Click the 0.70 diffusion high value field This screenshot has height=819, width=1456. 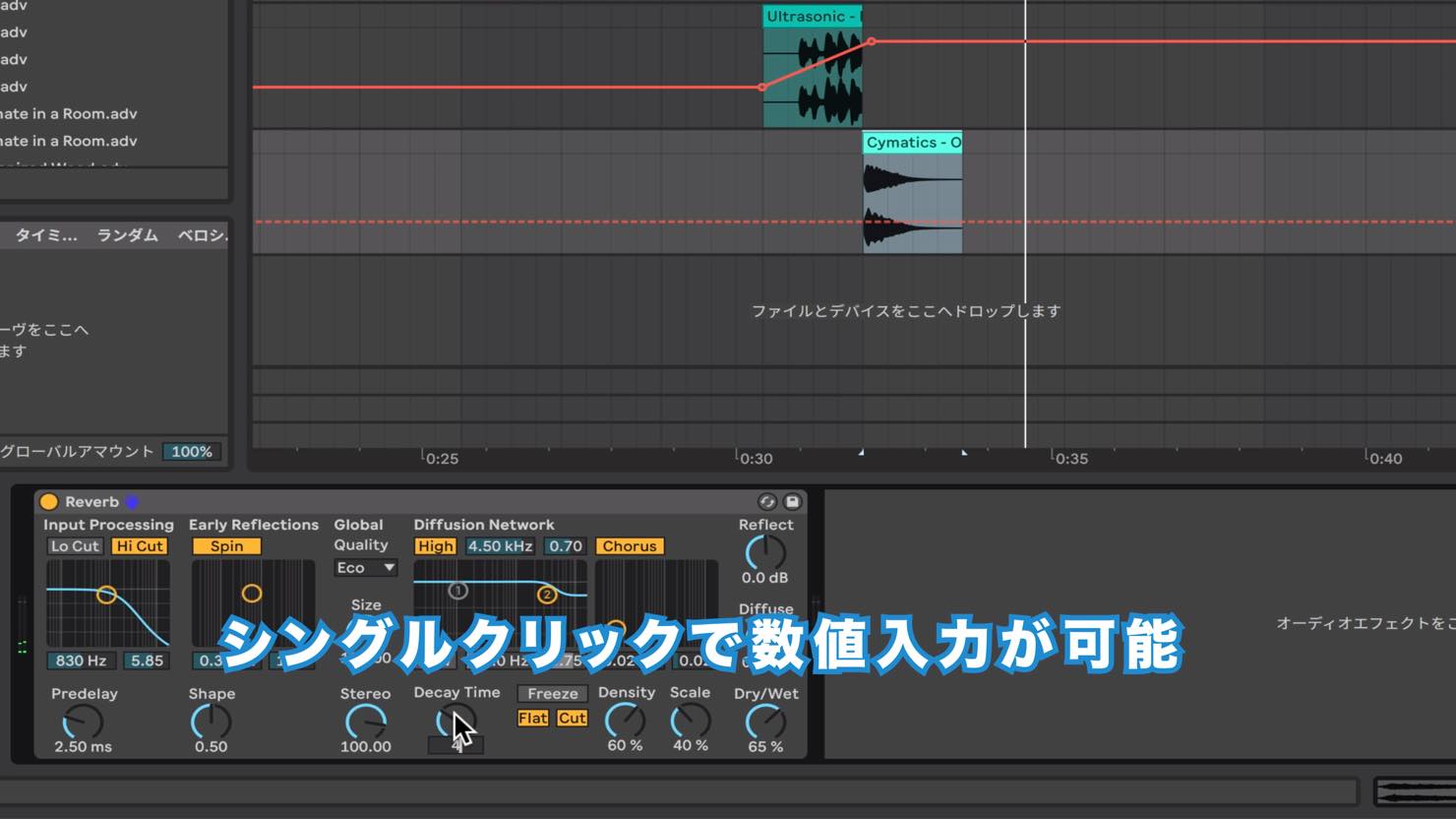[566, 546]
